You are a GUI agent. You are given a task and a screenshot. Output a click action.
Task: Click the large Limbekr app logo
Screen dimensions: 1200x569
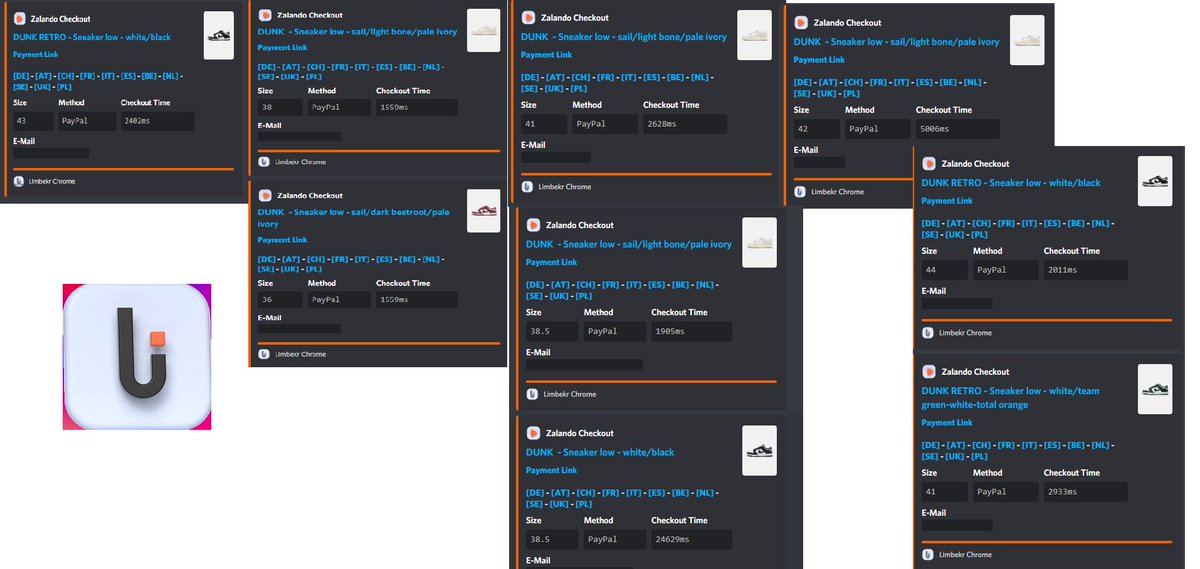coord(137,357)
